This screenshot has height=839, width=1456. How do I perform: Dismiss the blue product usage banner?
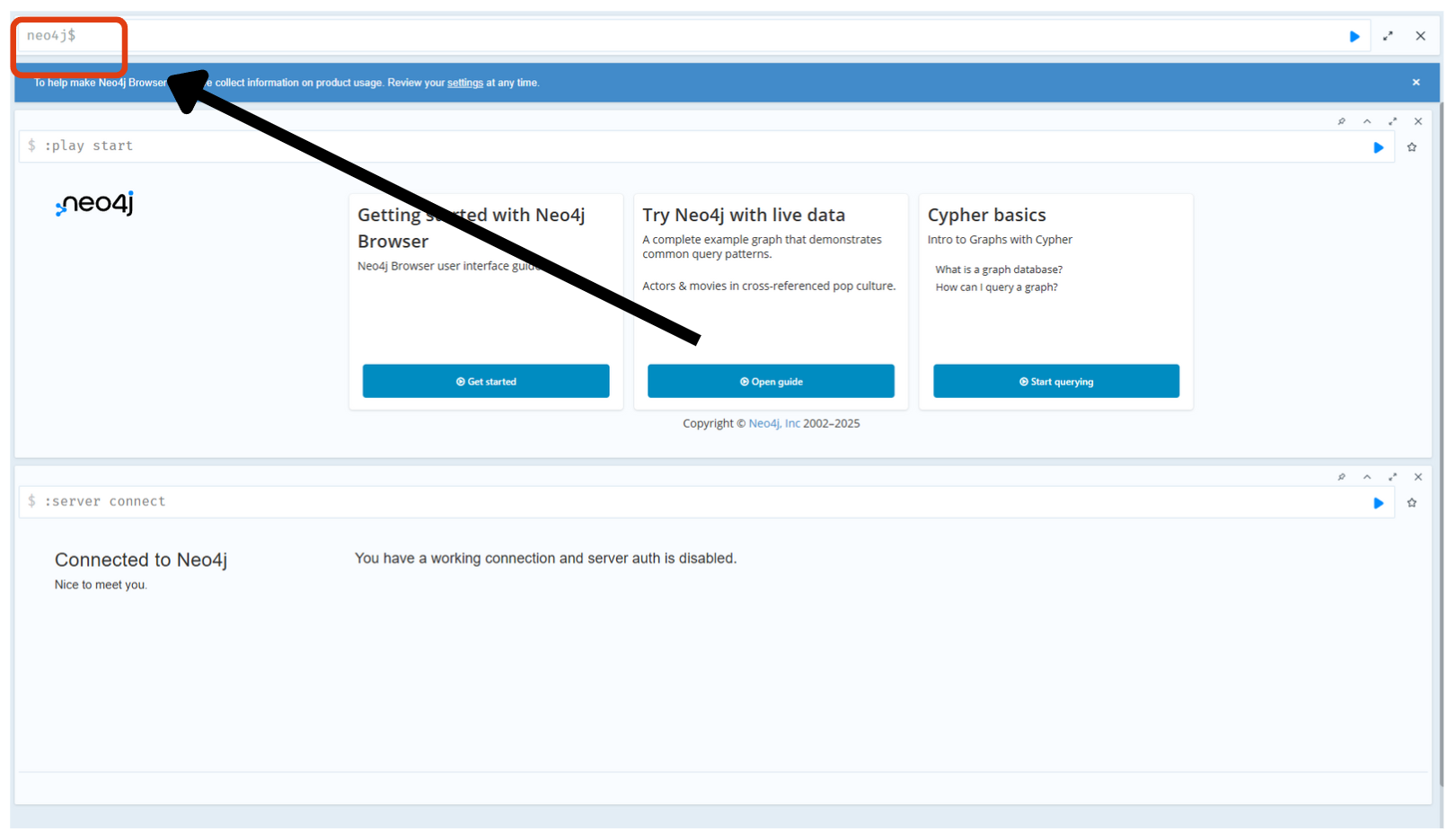1416,83
